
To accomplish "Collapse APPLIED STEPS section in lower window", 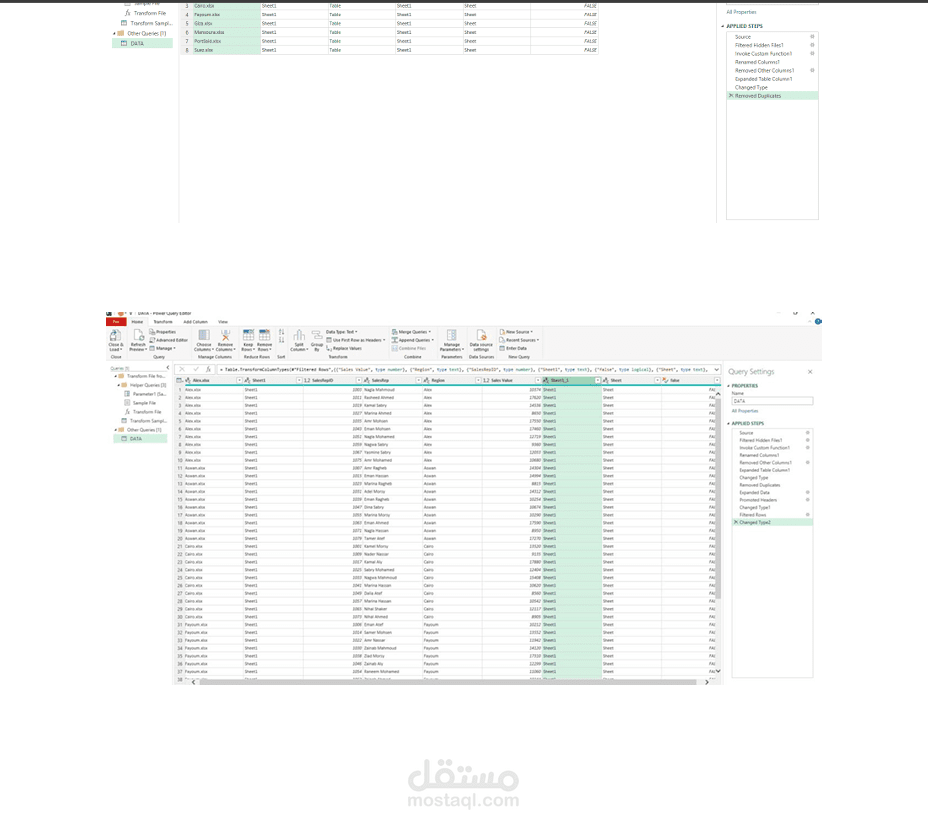I will coord(729,424).
